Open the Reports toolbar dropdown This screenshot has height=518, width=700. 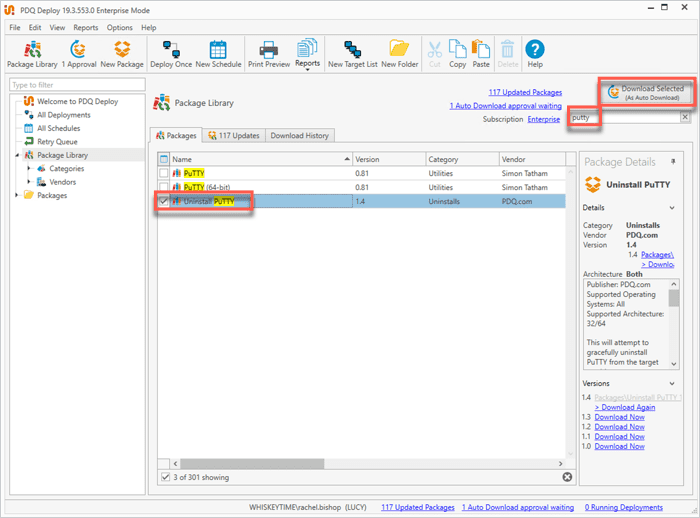(307, 54)
